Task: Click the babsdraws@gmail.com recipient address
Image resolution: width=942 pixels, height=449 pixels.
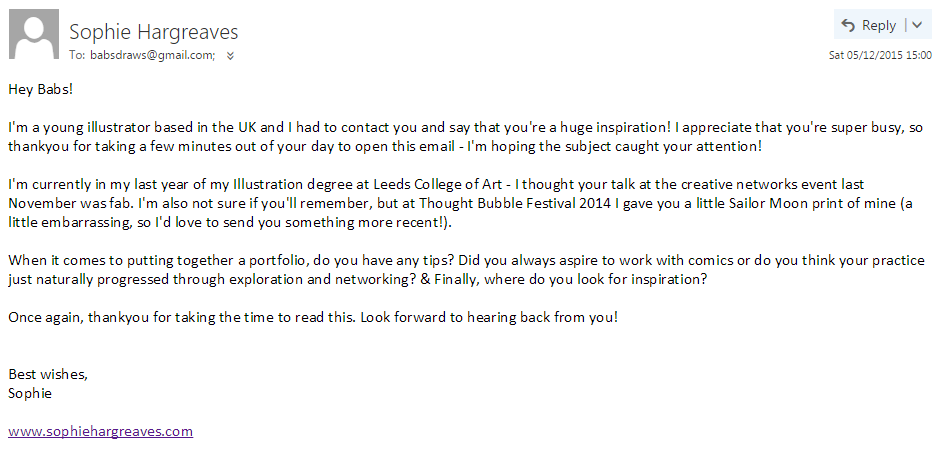Action: coord(153,55)
